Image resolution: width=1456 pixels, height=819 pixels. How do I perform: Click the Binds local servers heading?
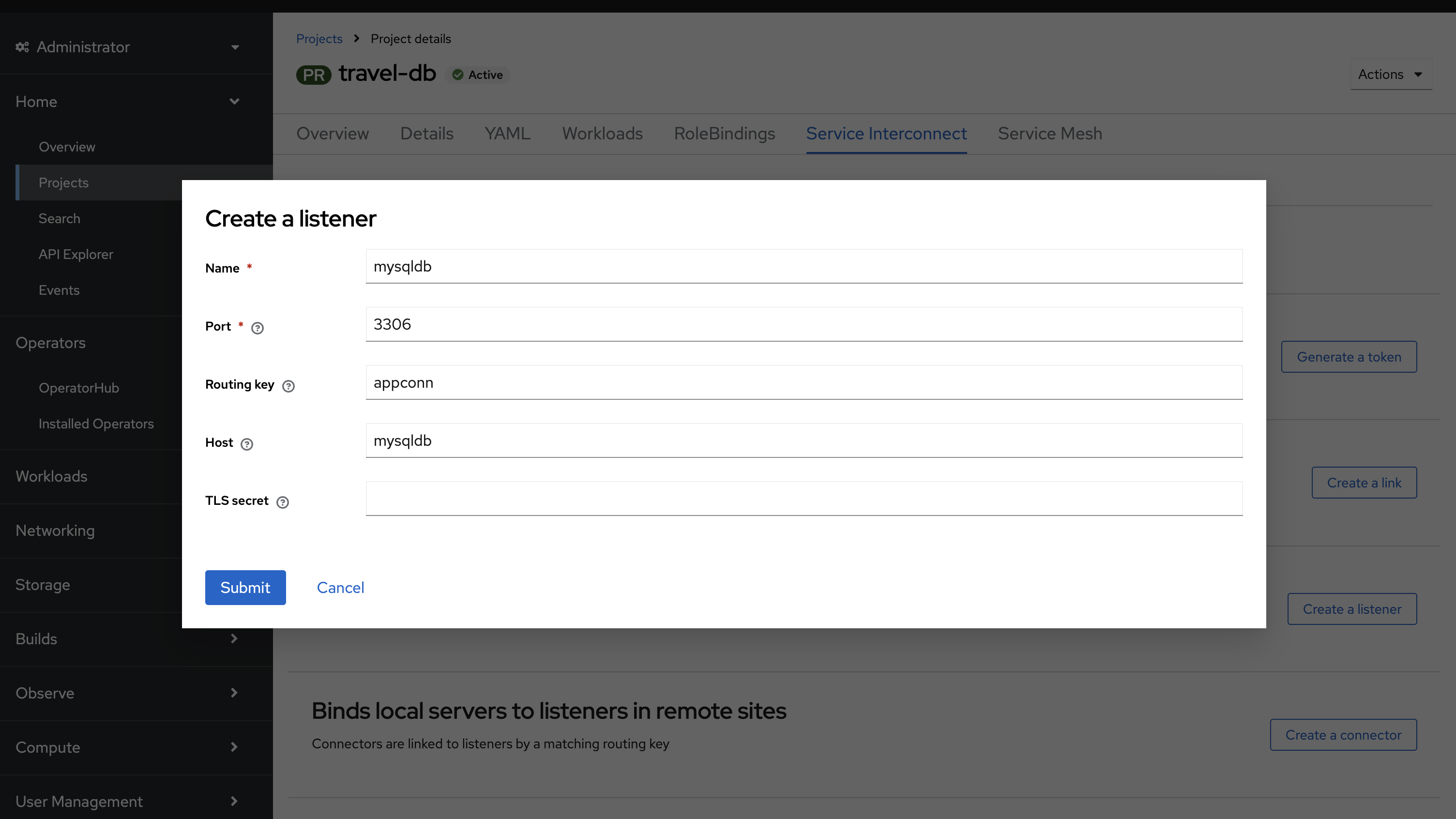[549, 711]
